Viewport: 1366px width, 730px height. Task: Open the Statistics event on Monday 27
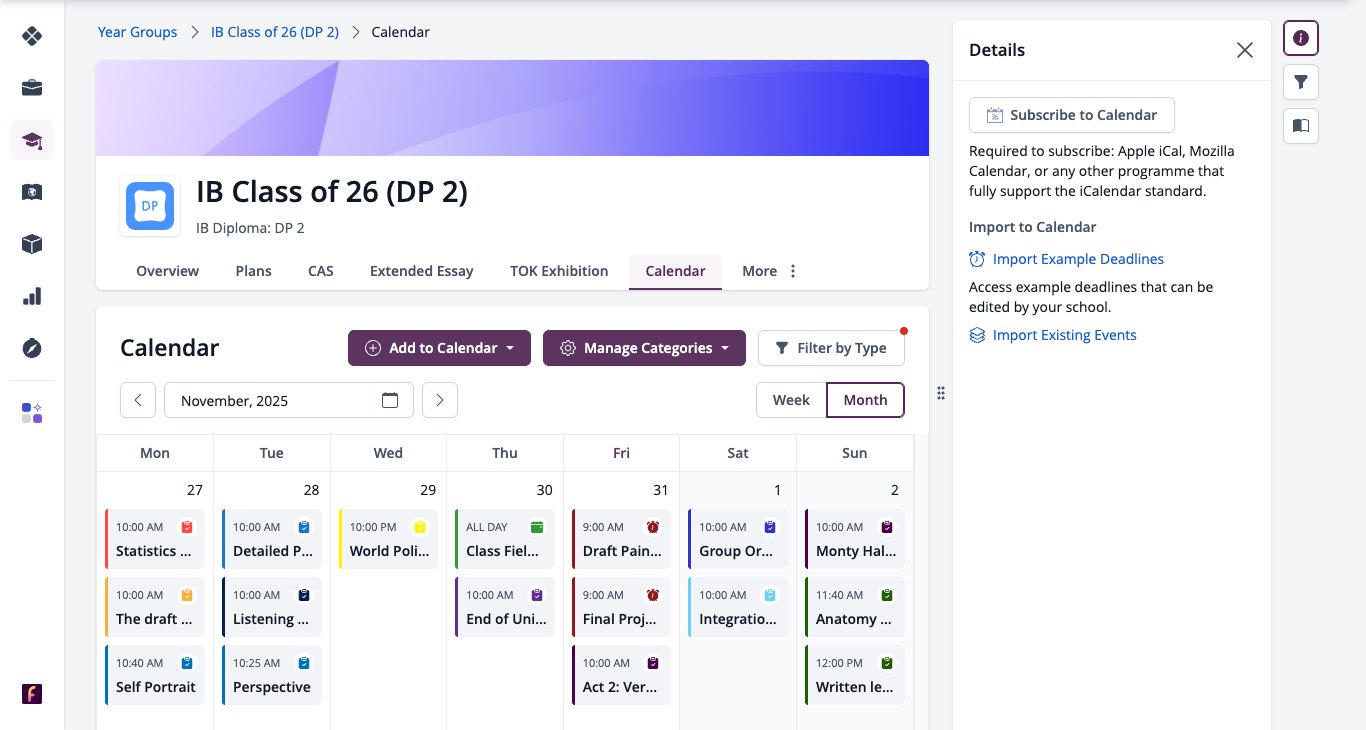(x=155, y=539)
